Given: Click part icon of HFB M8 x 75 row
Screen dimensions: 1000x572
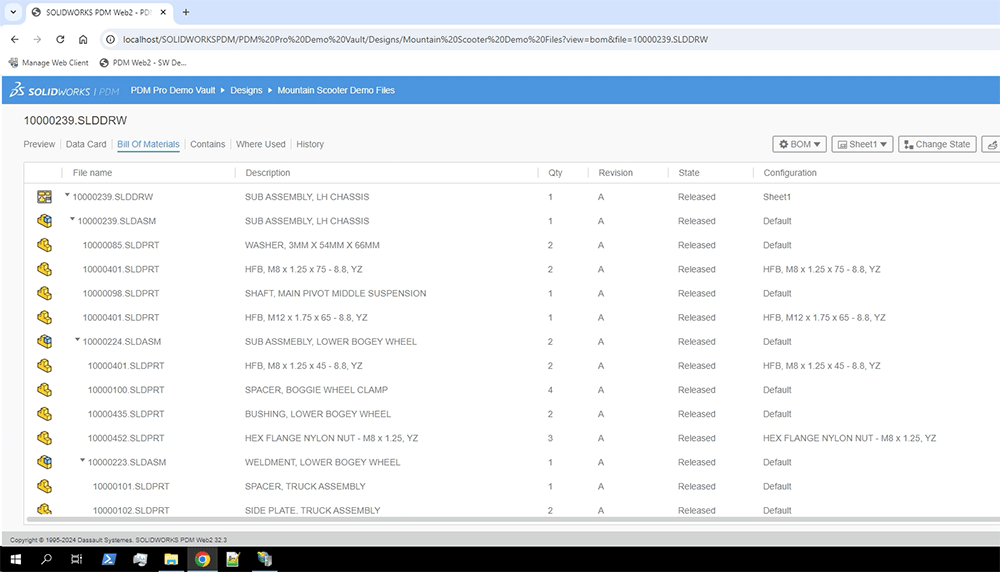Looking at the screenshot, I should [x=44, y=269].
